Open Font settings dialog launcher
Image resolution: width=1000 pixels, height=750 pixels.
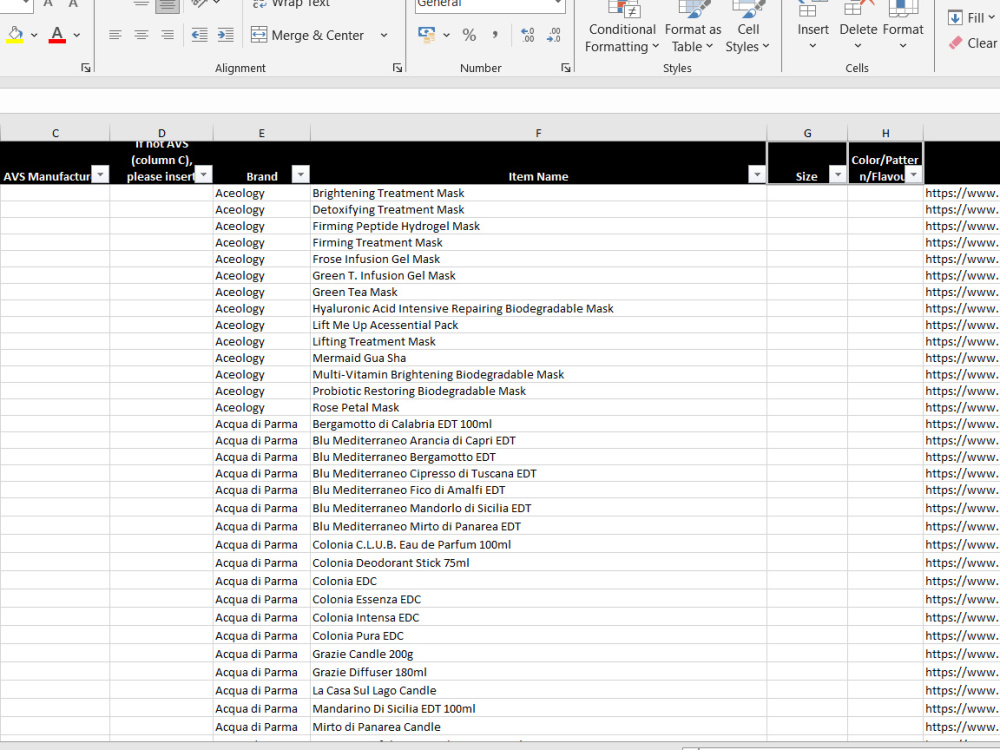(86, 68)
